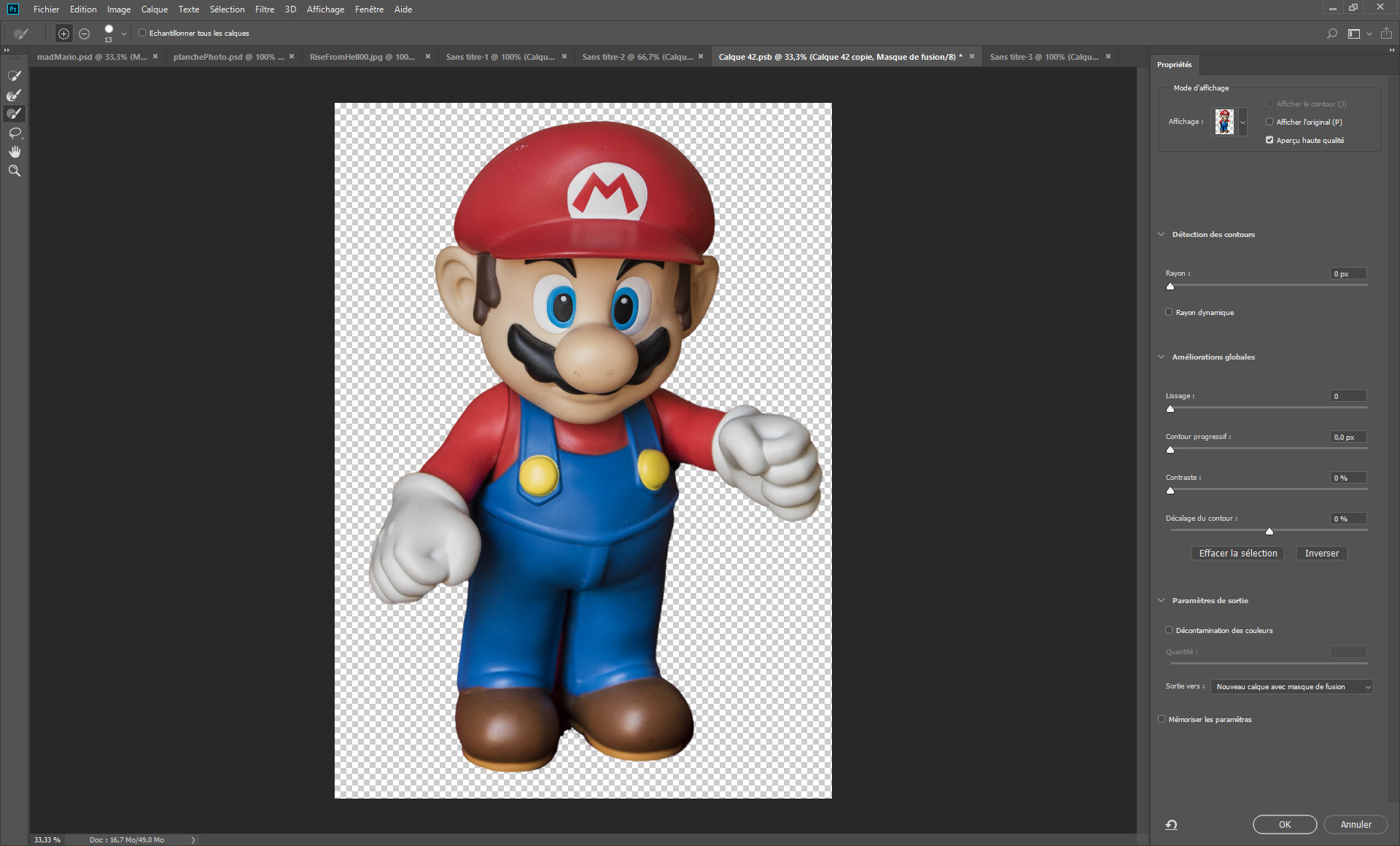
Task: Select the Refine Edge Brush tool
Action: [x=14, y=95]
